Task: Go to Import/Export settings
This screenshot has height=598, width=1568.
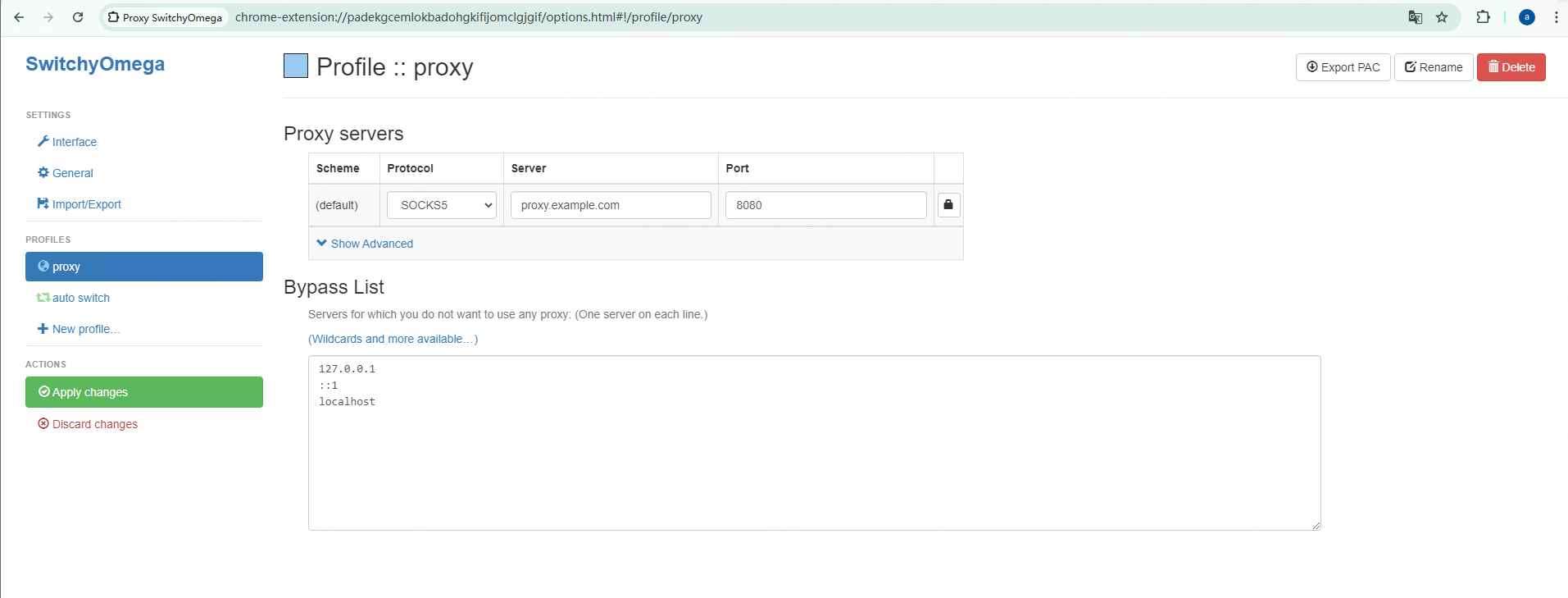Action: 86,204
